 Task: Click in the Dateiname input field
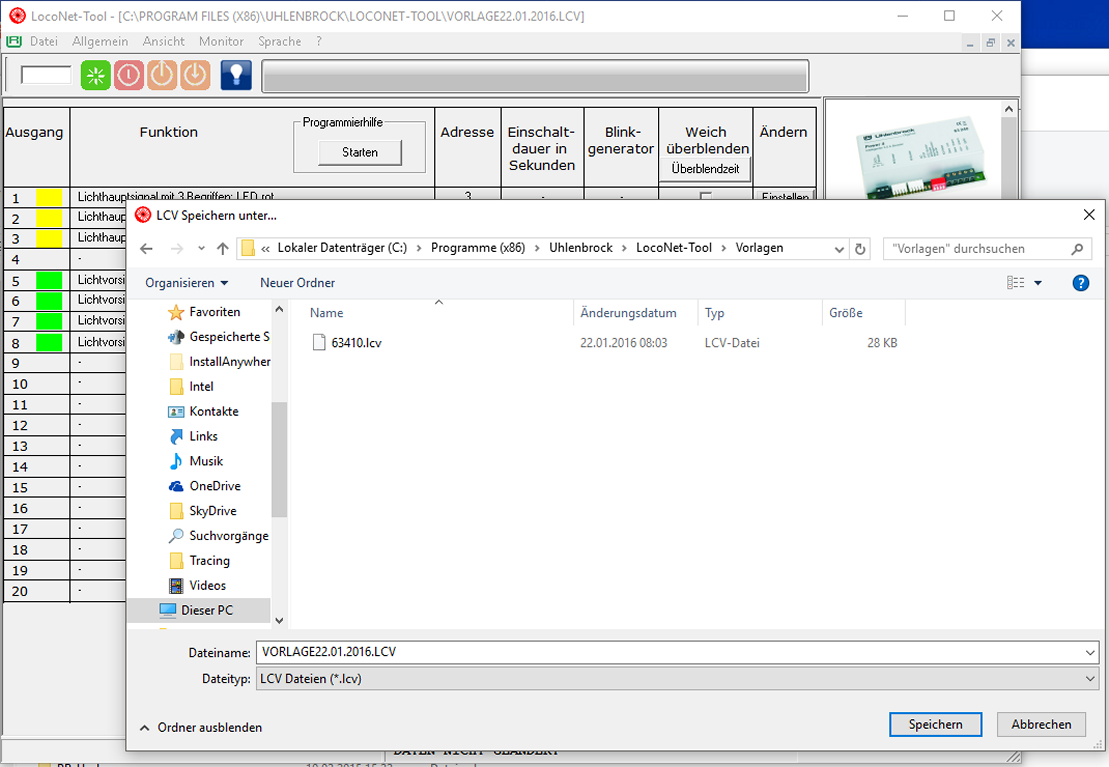[x=668, y=652]
